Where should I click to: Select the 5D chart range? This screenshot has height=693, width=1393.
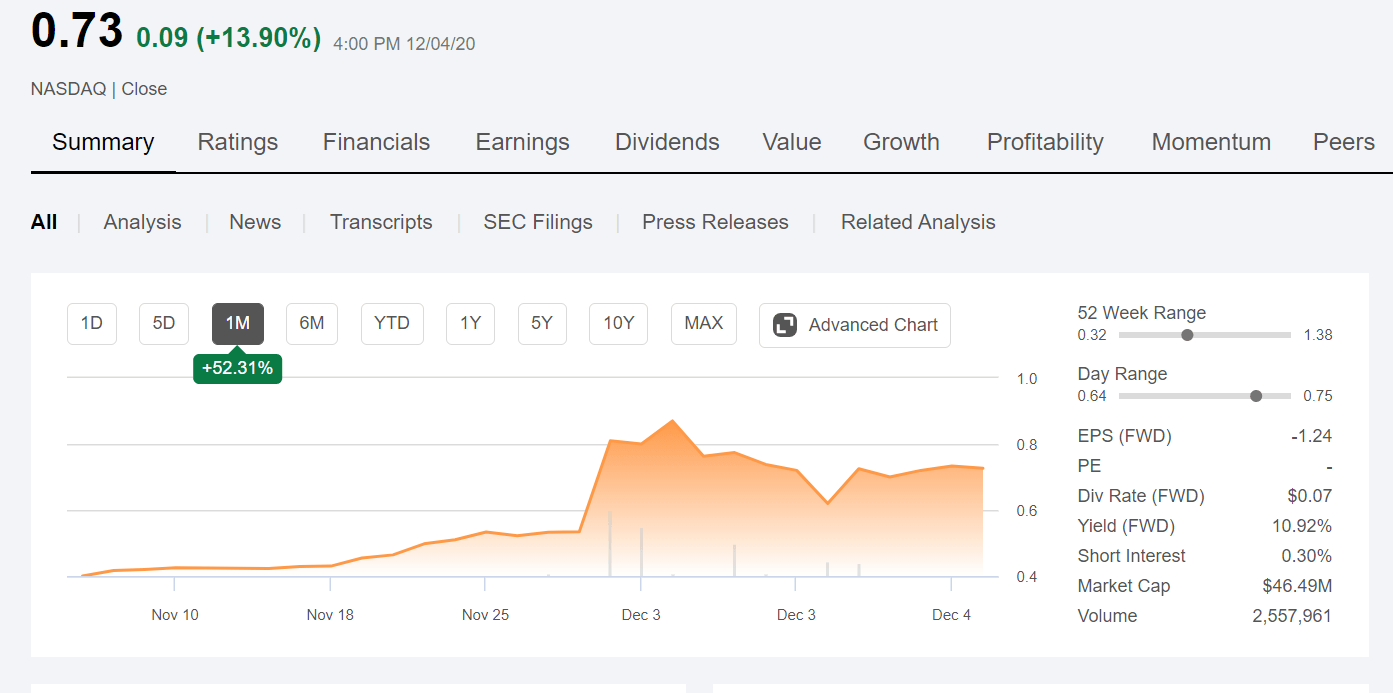pyautogui.click(x=164, y=324)
